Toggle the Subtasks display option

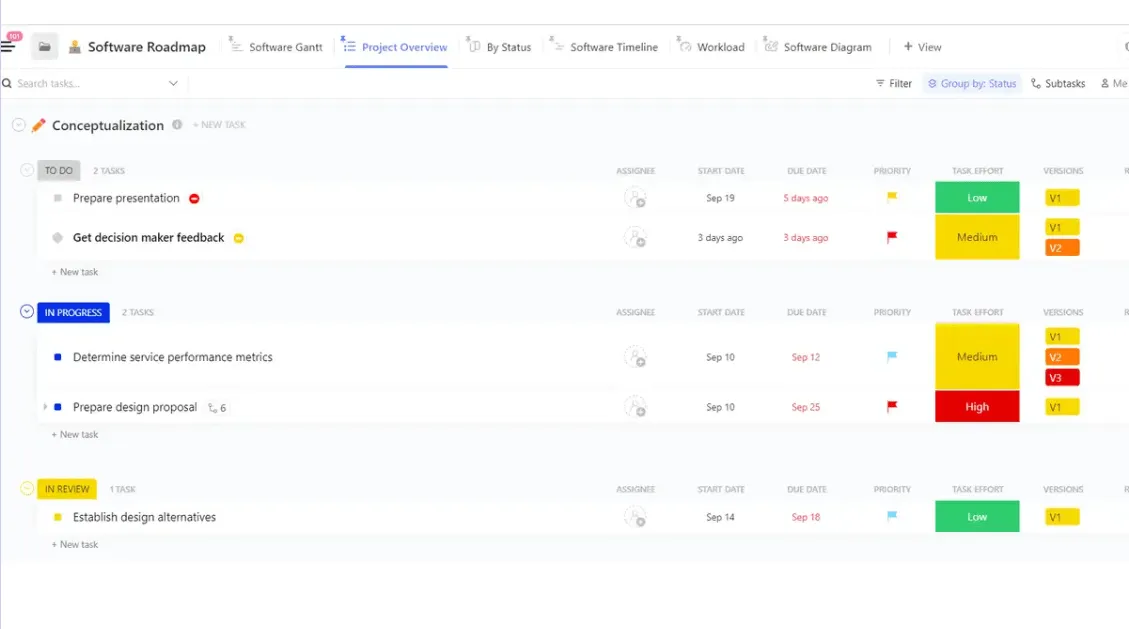pos(1058,83)
